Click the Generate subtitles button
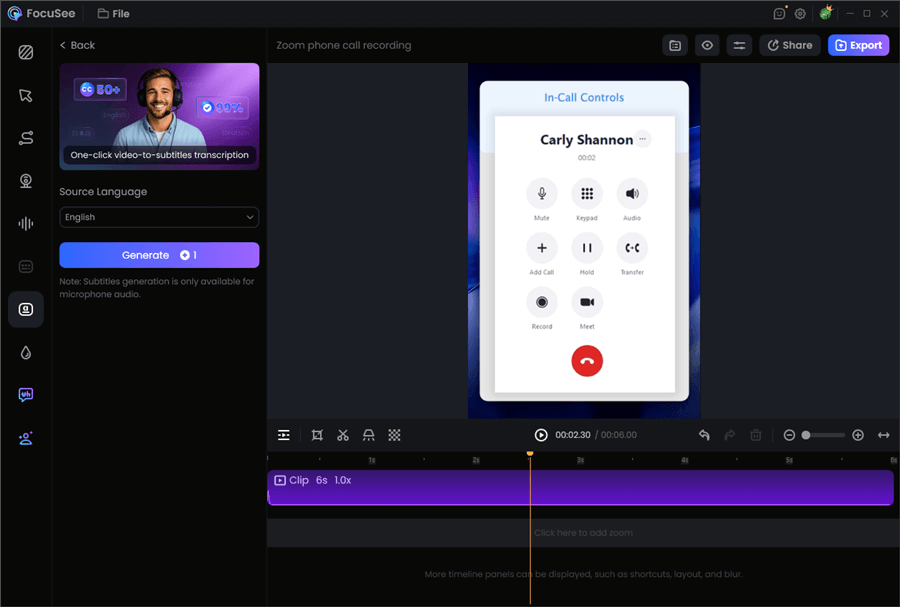 click(159, 255)
